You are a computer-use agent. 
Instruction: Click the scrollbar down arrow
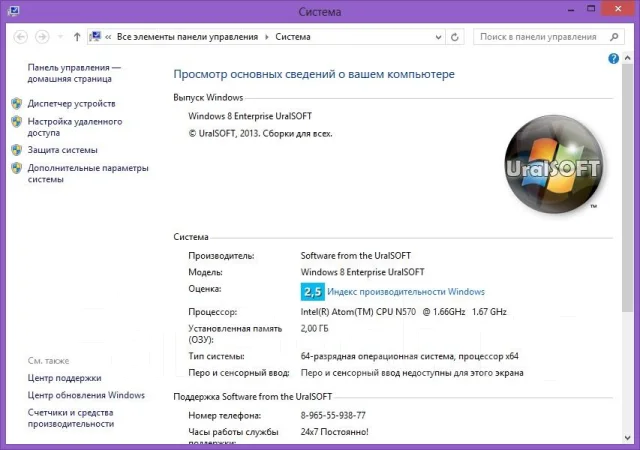[x=627, y=438]
